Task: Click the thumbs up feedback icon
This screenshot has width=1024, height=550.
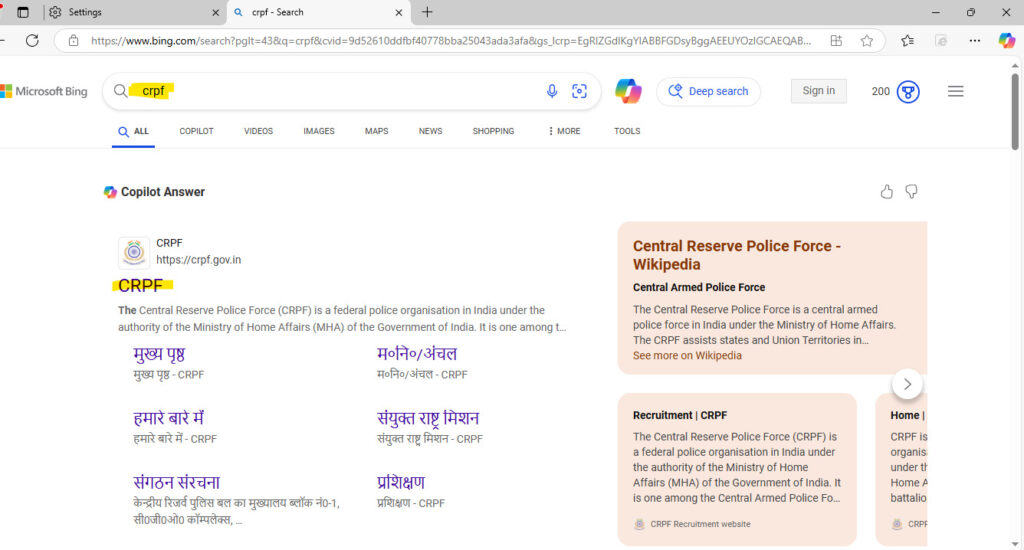Action: [887, 192]
